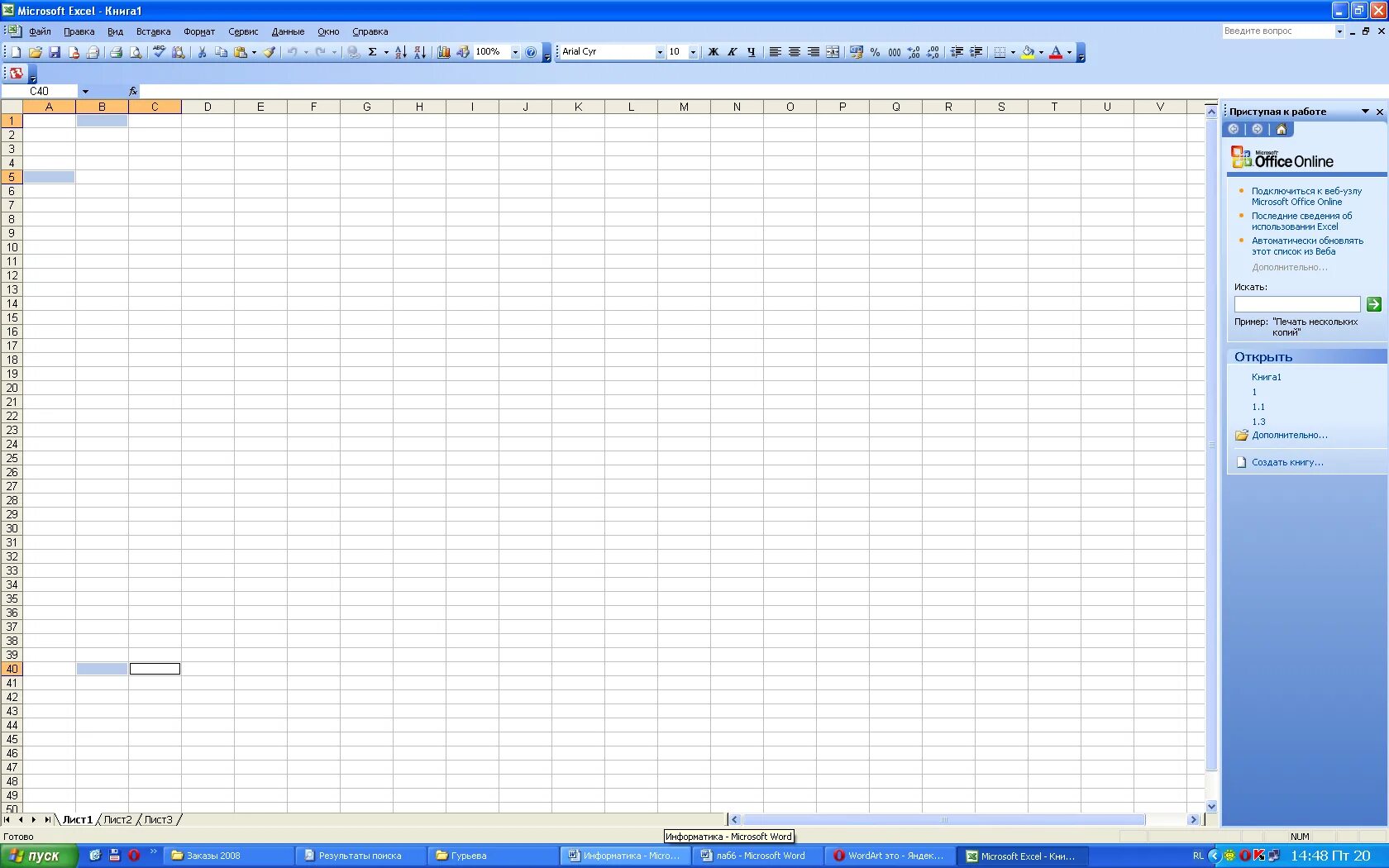Click the Insert Function fx button
Viewport: 1389px width, 868px height.
(x=133, y=91)
